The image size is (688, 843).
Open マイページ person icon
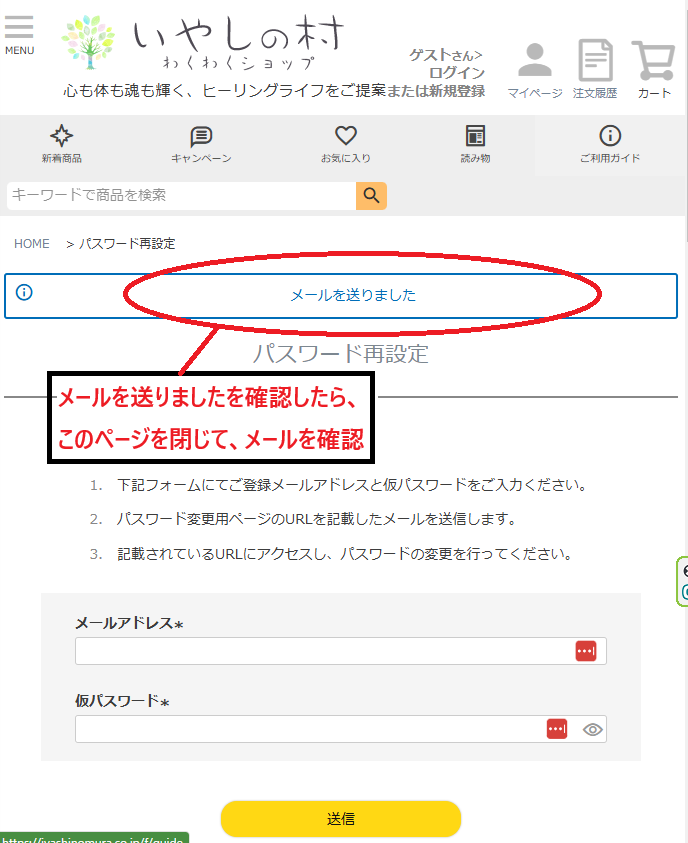[x=535, y=62]
